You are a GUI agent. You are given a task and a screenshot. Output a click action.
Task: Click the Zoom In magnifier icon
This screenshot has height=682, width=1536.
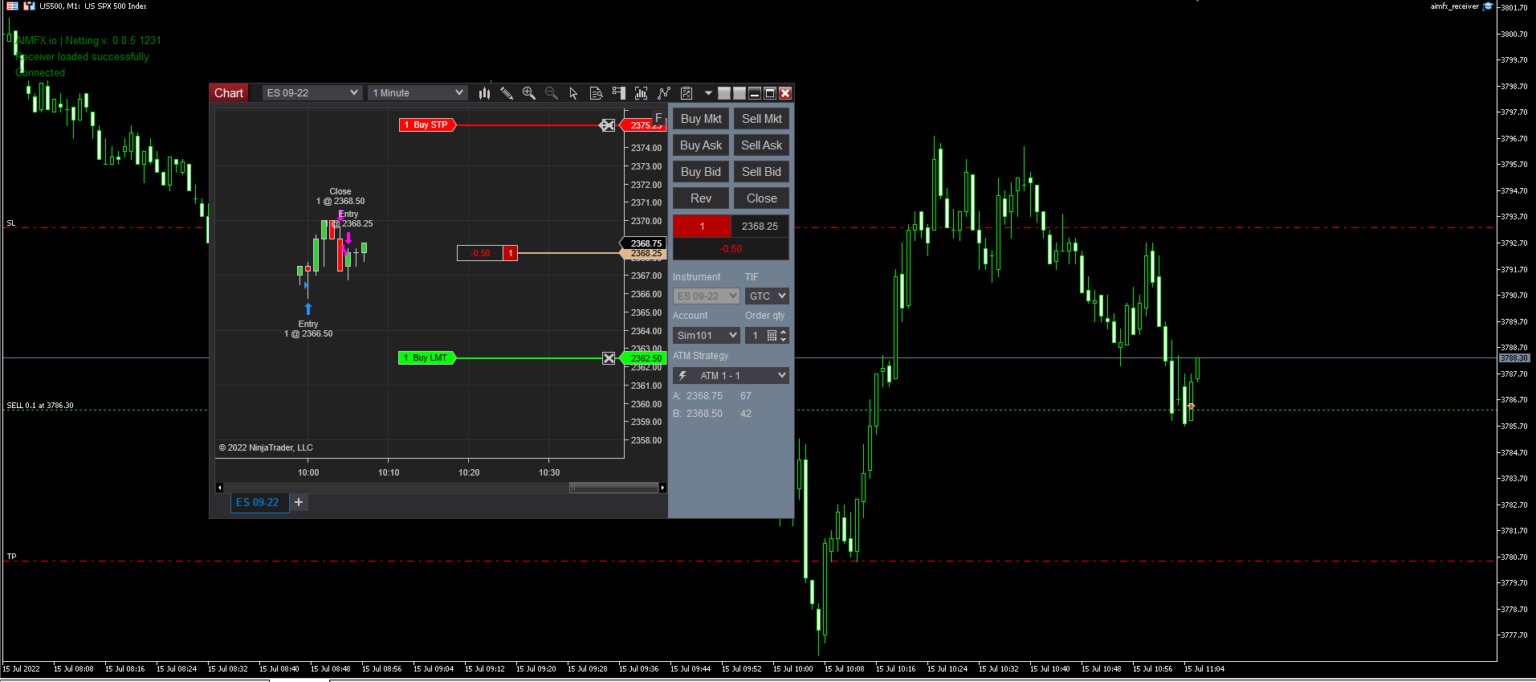point(528,93)
